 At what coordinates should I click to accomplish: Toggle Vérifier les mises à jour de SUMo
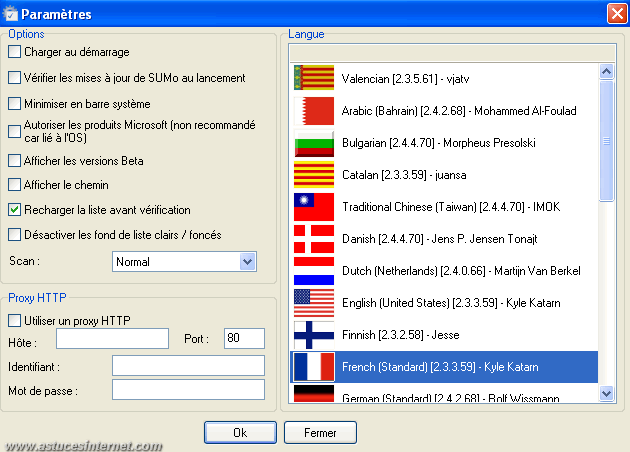pos(14,78)
